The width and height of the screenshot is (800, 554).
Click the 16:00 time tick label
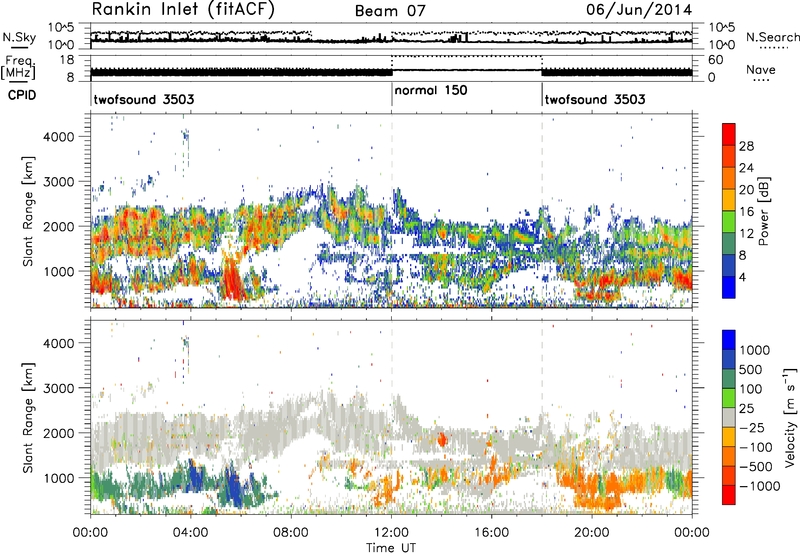[491, 533]
